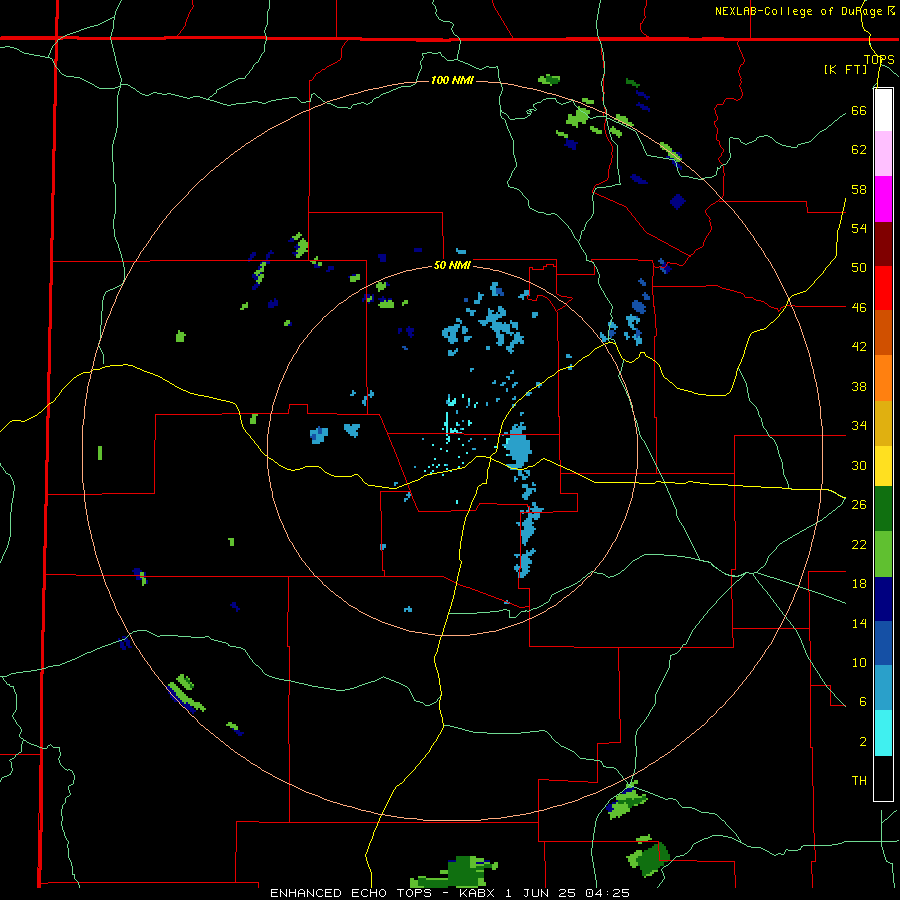
Task: Click the '1 JUN 25' date text
Action: (541, 893)
